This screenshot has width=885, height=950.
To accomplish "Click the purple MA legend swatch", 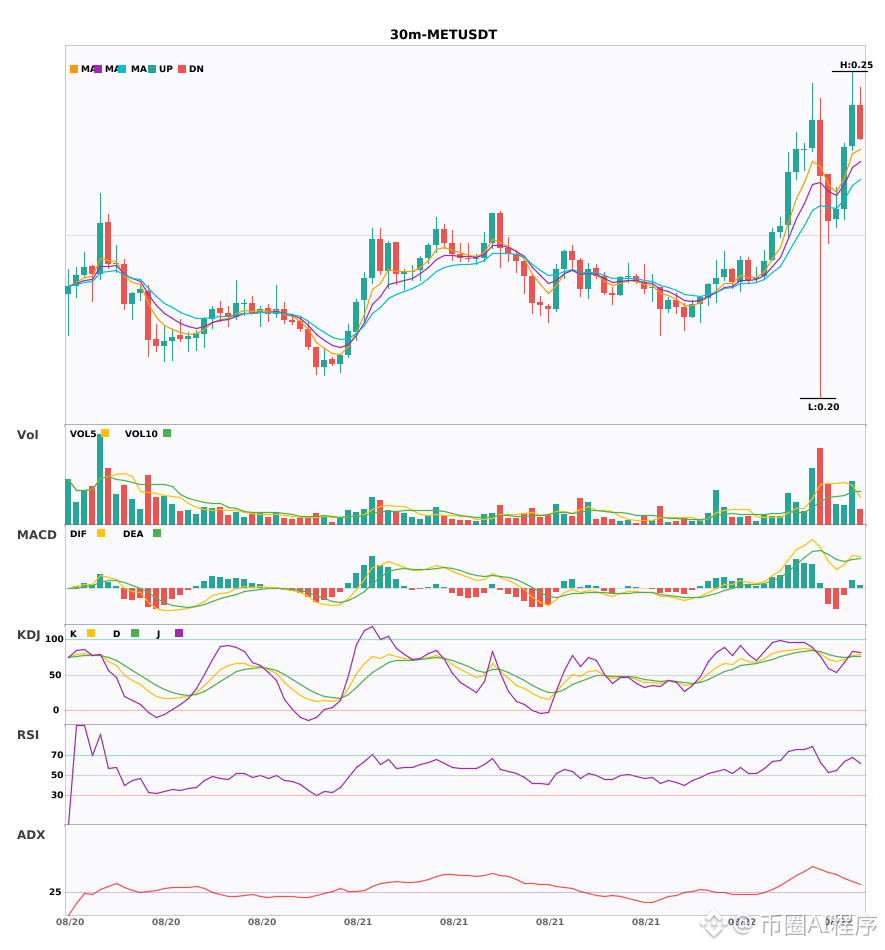I will [x=98, y=69].
